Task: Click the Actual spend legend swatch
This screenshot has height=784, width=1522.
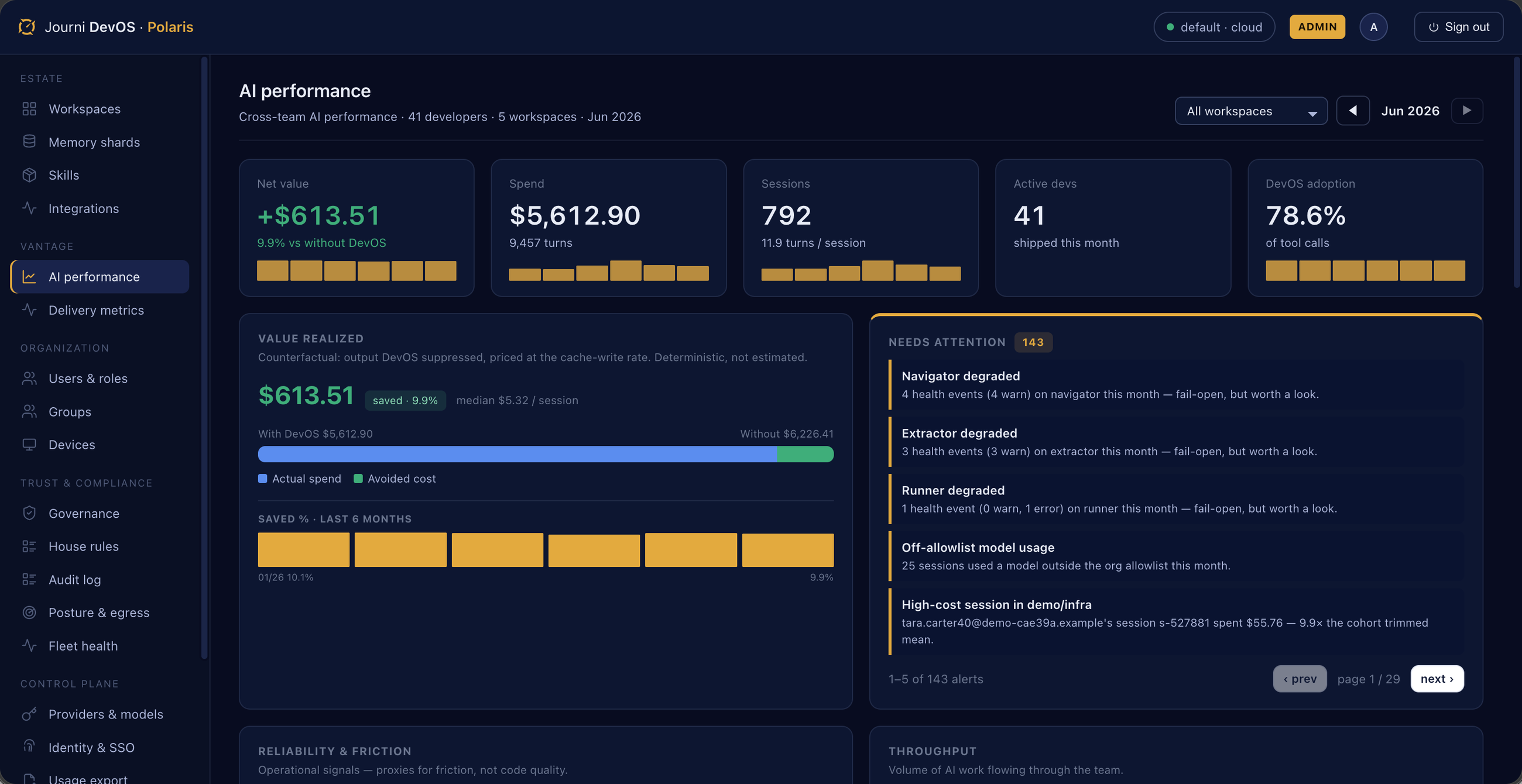Action: [263, 478]
